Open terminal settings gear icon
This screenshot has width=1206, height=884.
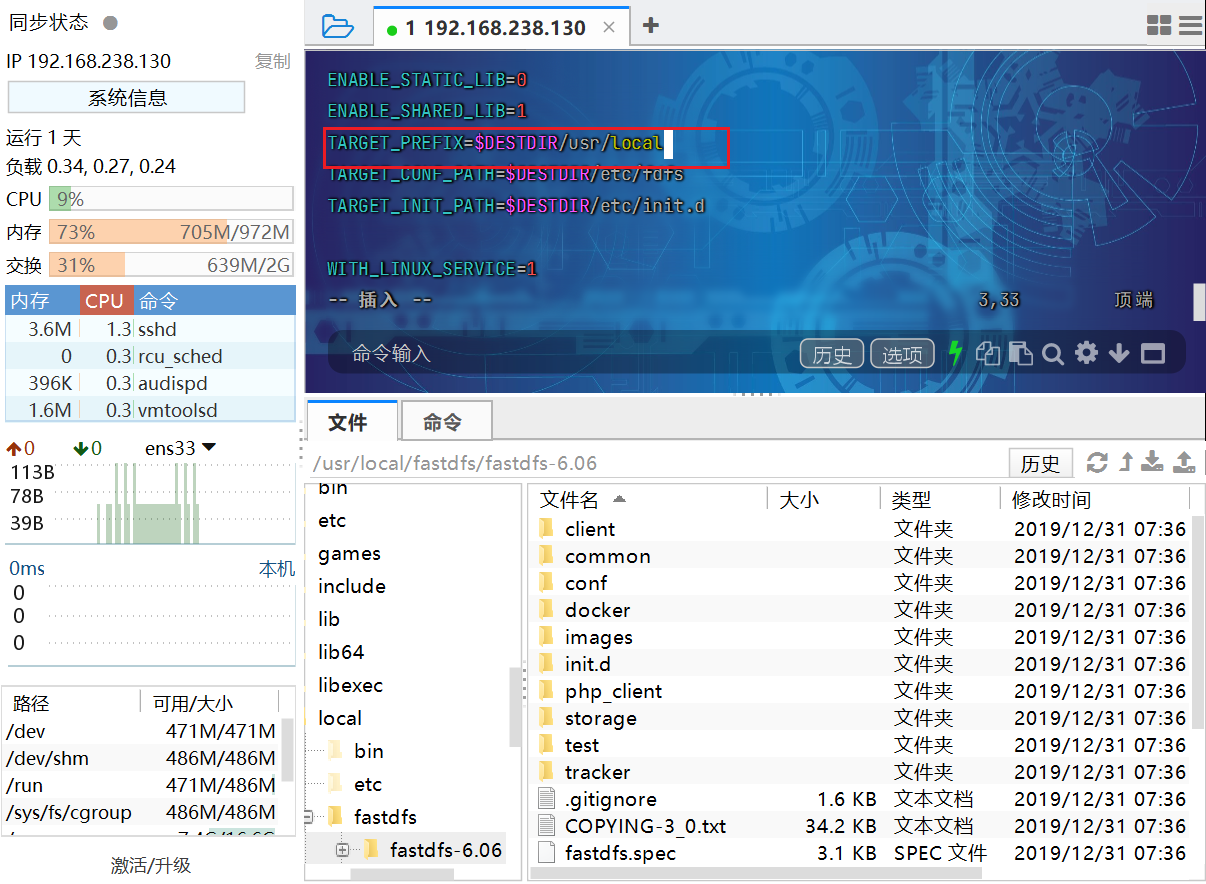coord(1086,353)
